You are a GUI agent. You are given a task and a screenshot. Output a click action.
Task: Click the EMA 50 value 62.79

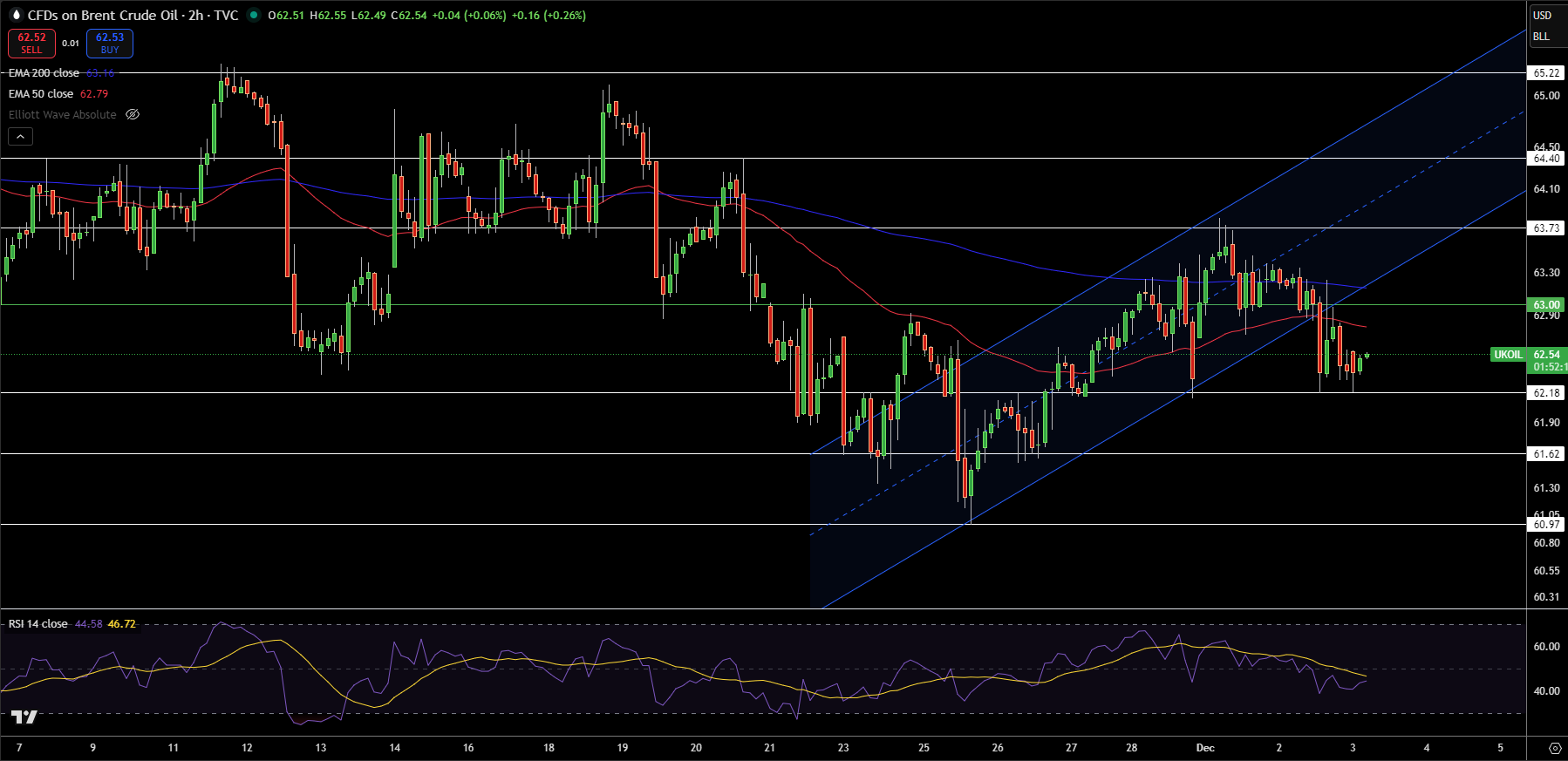(94, 94)
